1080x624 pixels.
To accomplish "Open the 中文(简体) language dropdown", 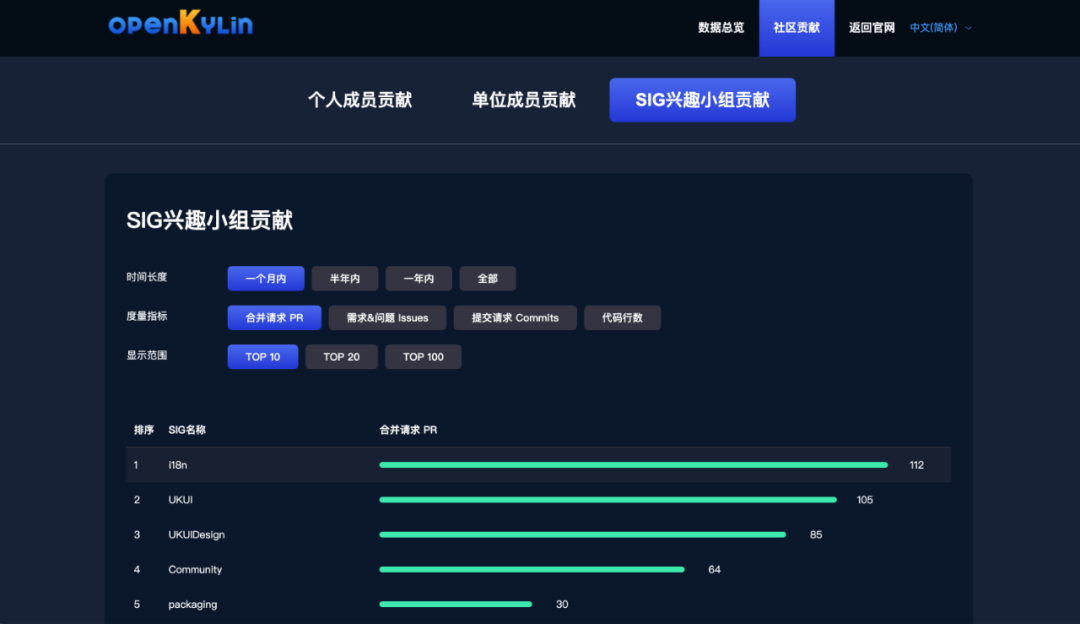I will coord(938,27).
